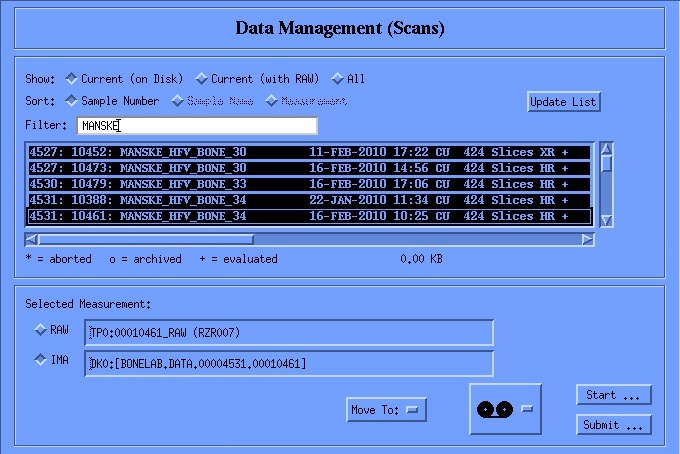
Task: Select scan 10479 MANSKE_HFV_BONE_33 row
Action: (309, 184)
